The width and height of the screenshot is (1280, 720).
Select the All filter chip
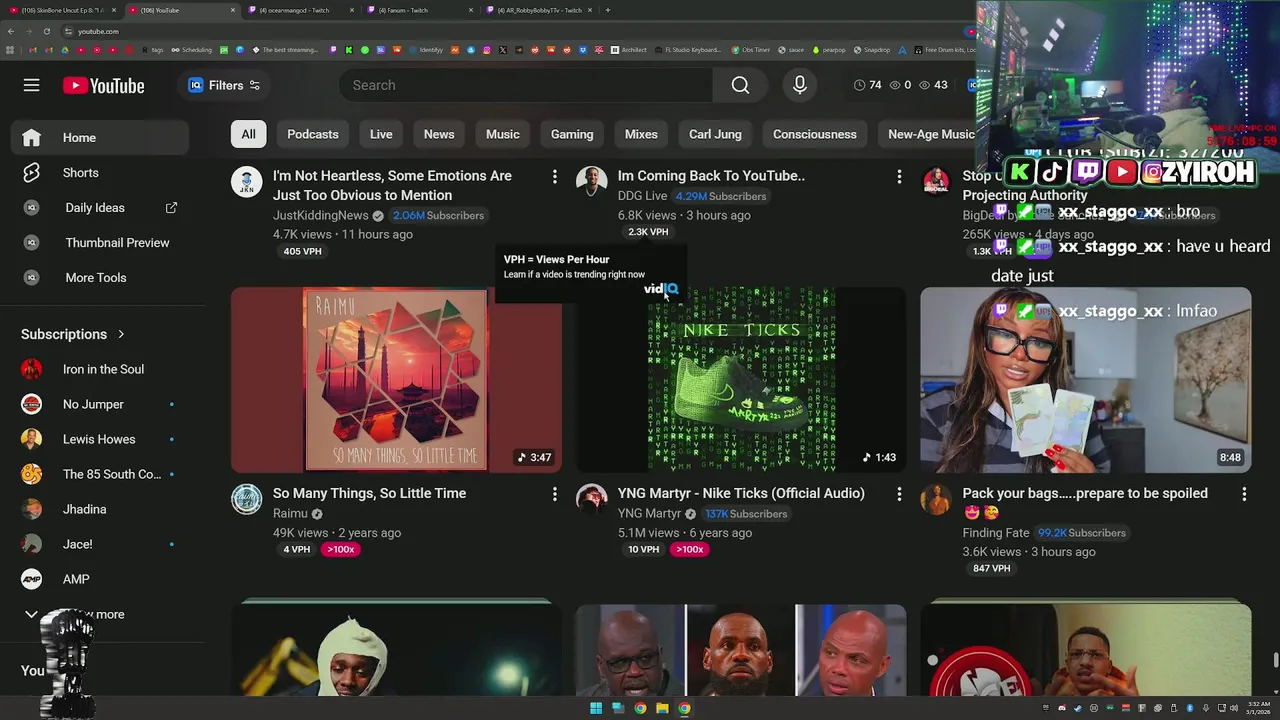coord(248,134)
